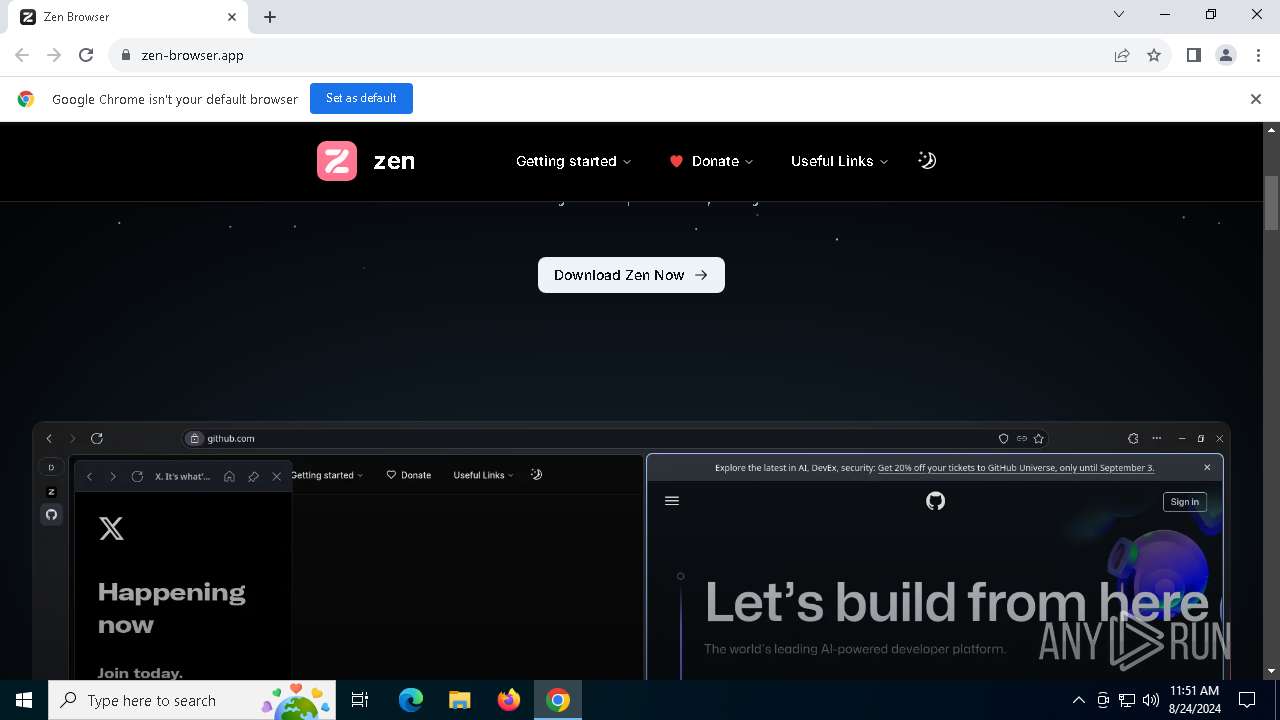Open File Explorer from taskbar
The width and height of the screenshot is (1280, 720).
[x=460, y=700]
